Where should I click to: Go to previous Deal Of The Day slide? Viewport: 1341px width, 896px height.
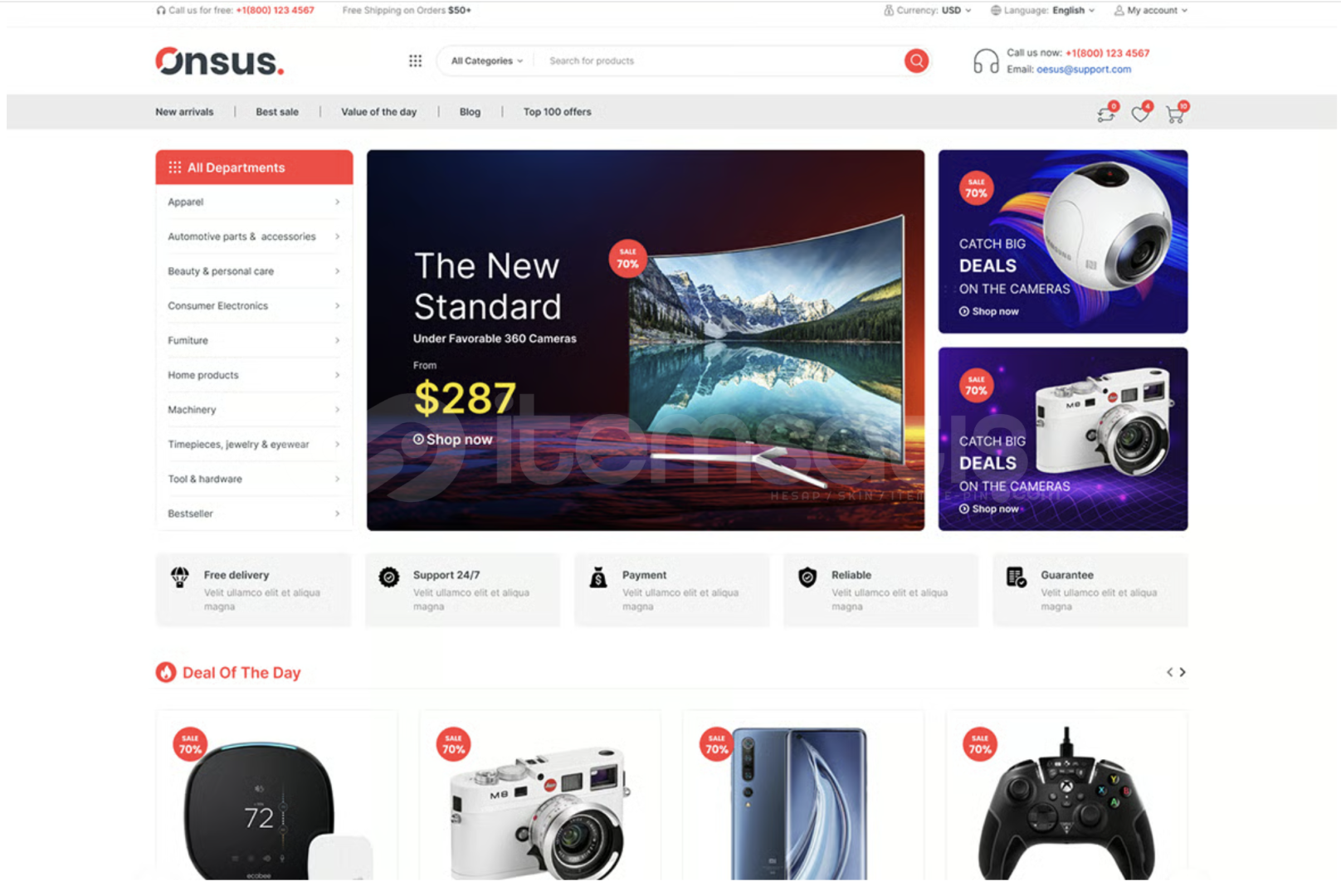point(1169,672)
